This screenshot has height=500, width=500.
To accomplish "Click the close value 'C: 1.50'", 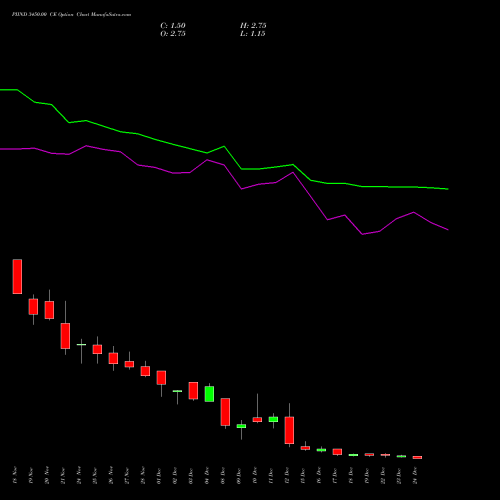I will pyautogui.click(x=173, y=26).
